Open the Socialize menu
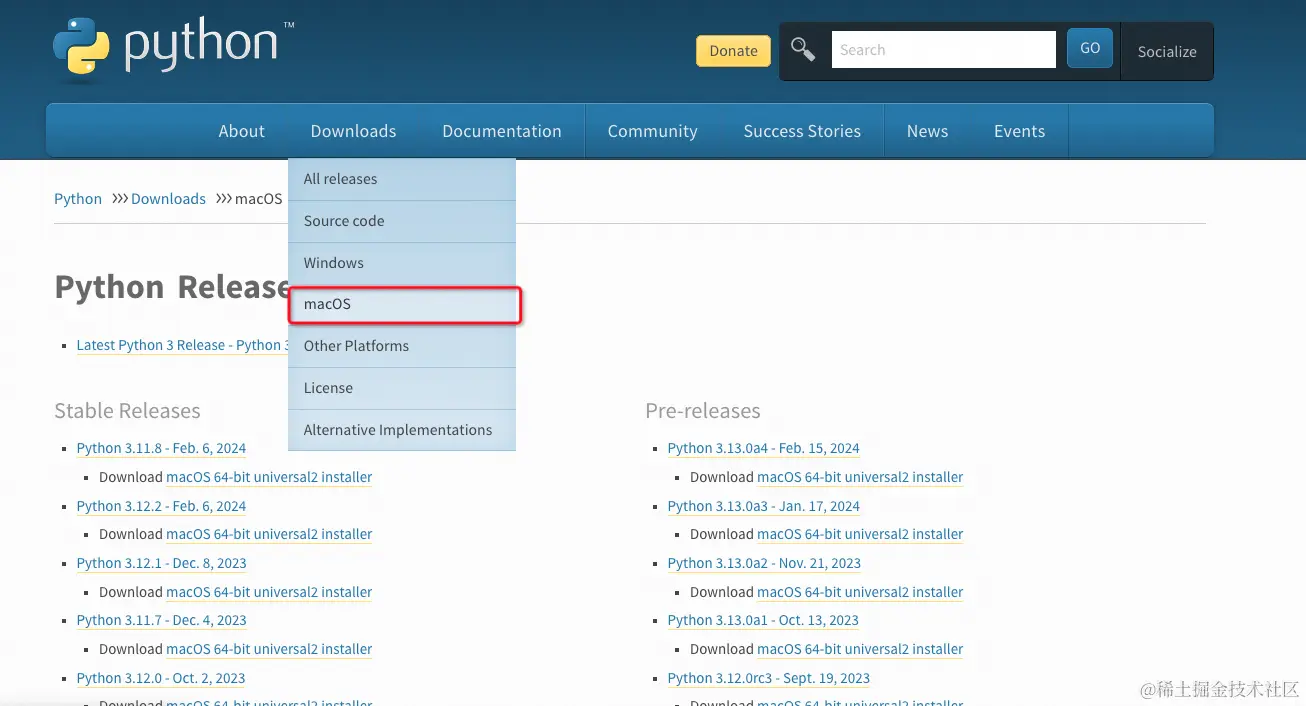Viewport: 1306px width, 706px height. (1167, 51)
